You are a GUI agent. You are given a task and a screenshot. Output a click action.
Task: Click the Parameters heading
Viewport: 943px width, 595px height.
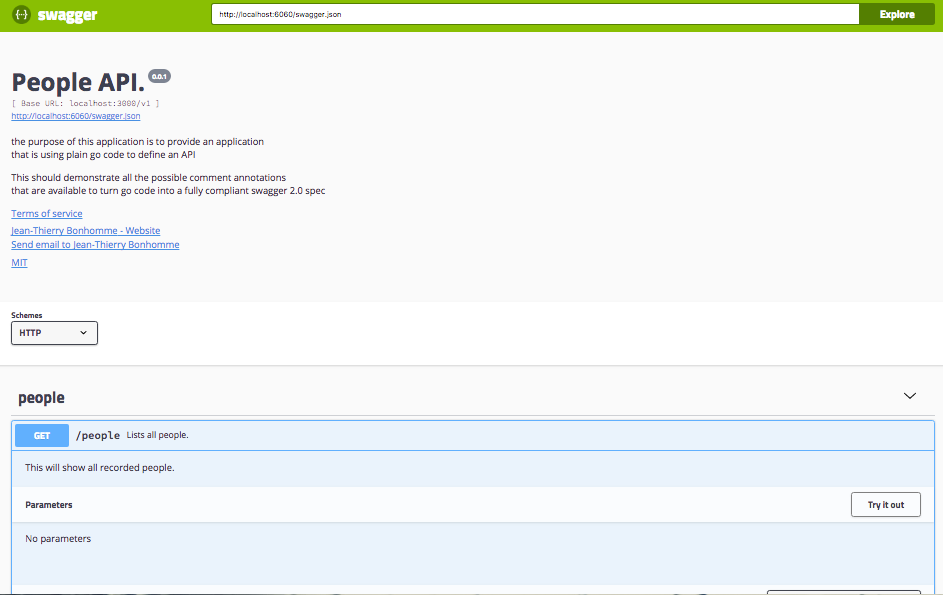pos(49,505)
